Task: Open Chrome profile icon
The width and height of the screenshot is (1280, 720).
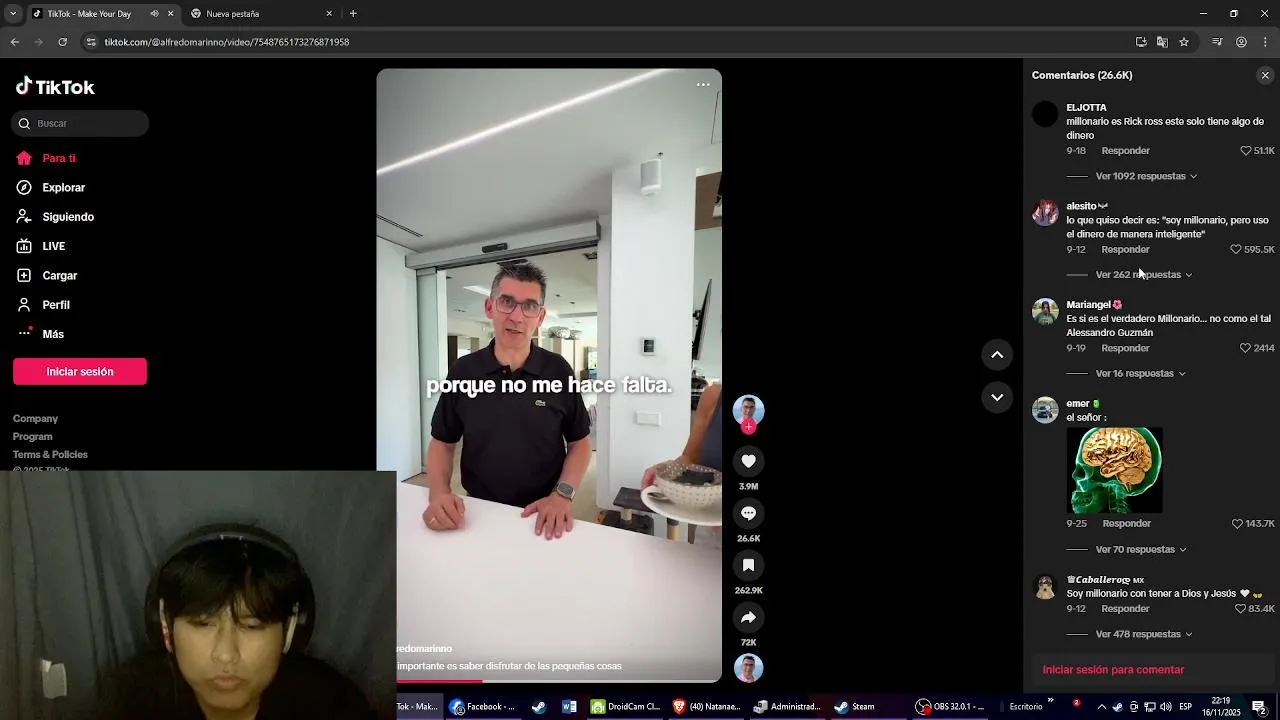Action: 1241,42
